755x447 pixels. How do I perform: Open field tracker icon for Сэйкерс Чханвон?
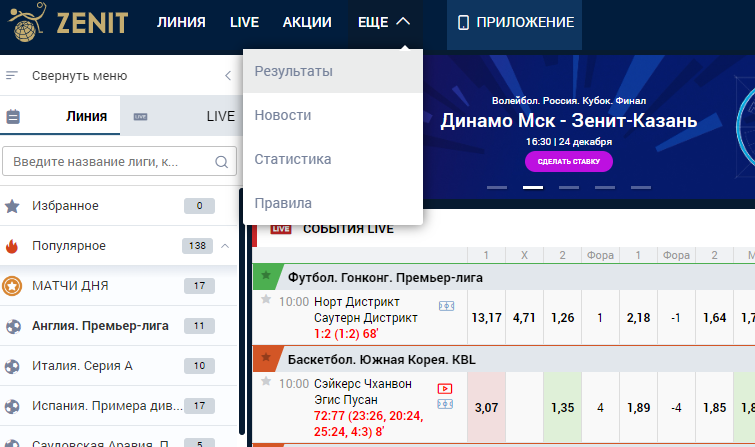[445, 404]
